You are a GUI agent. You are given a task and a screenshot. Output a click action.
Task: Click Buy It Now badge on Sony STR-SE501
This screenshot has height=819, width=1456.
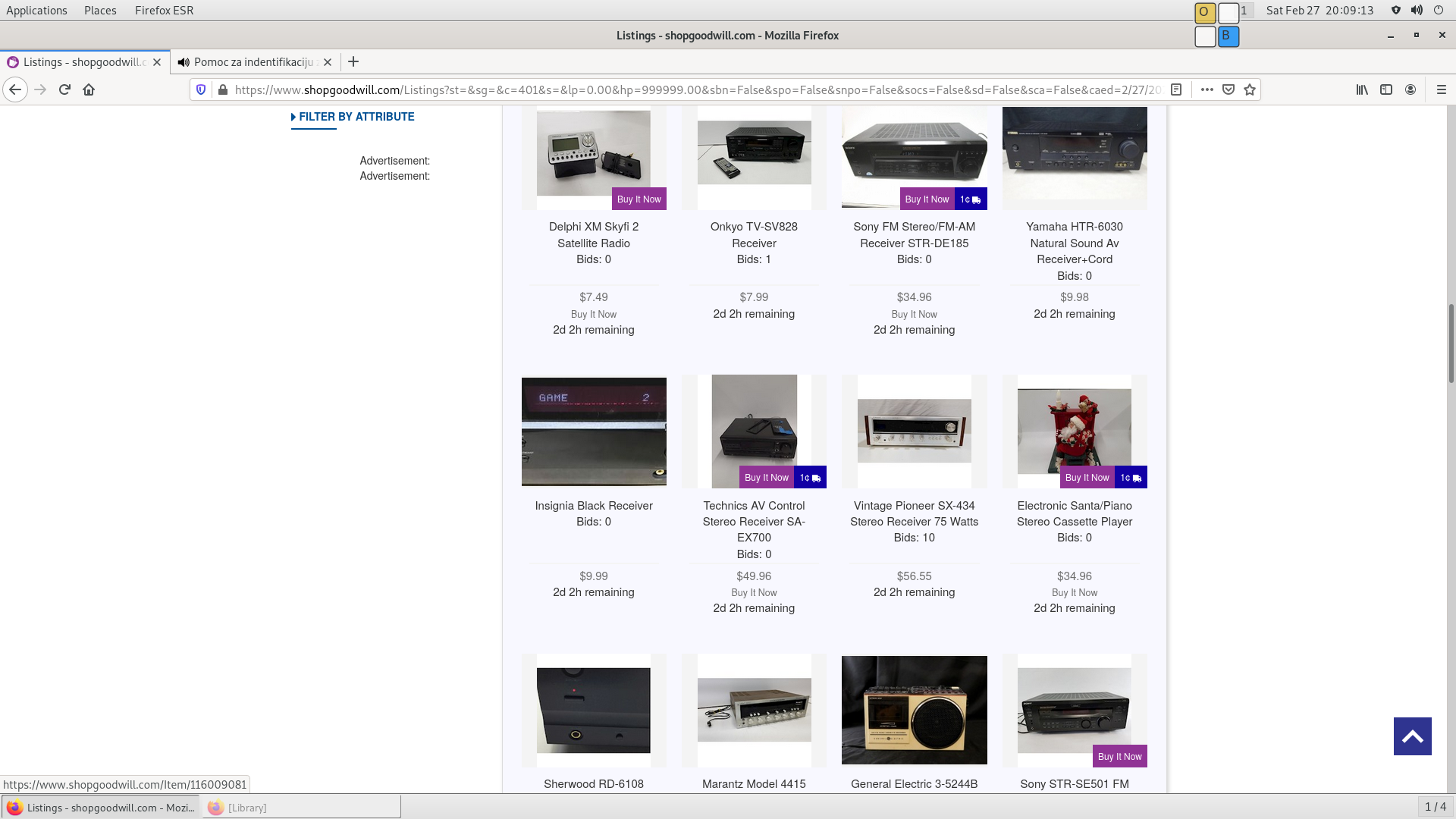pyautogui.click(x=1119, y=757)
